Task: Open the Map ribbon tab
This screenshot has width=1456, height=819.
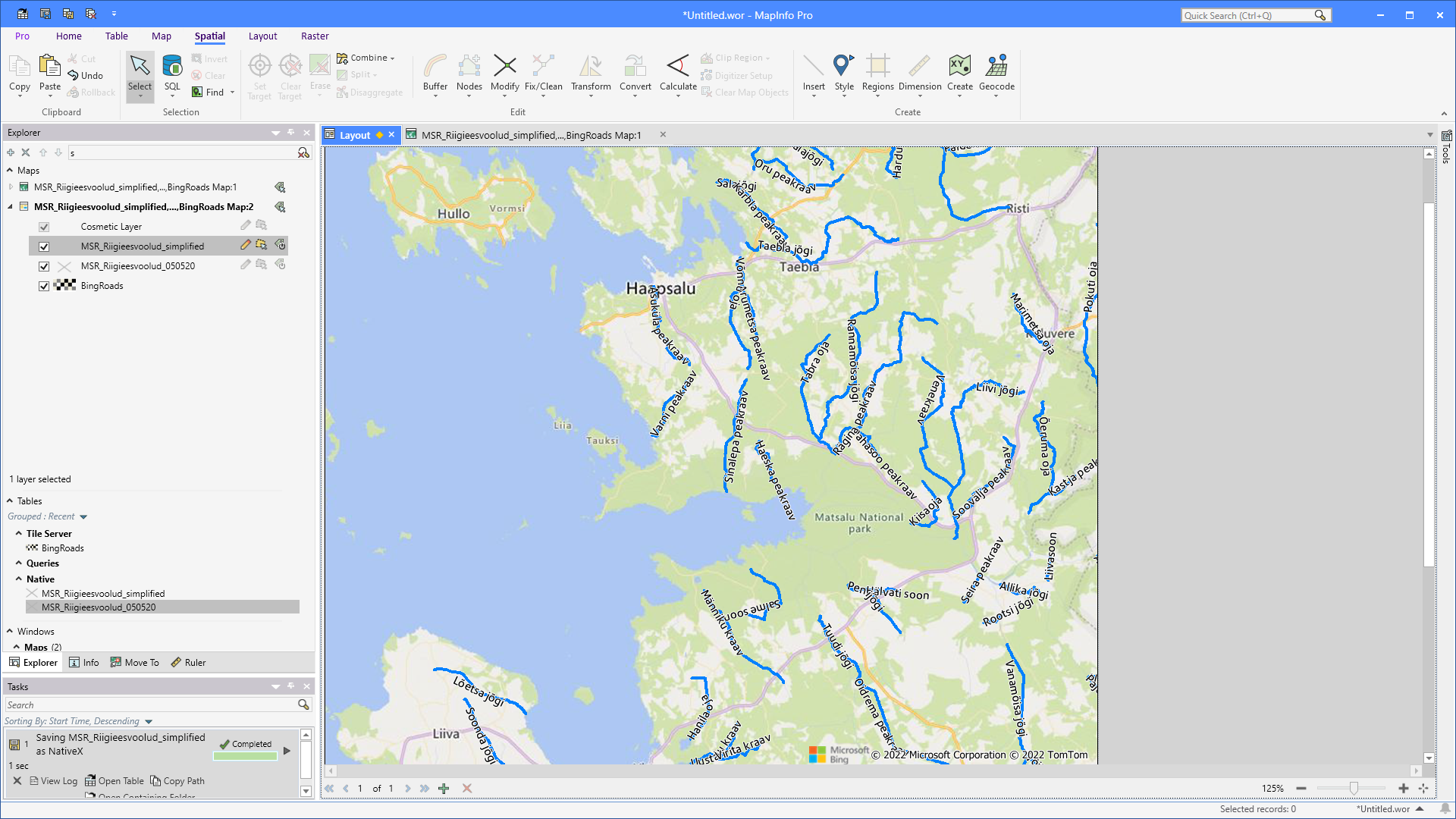Action: (x=161, y=36)
